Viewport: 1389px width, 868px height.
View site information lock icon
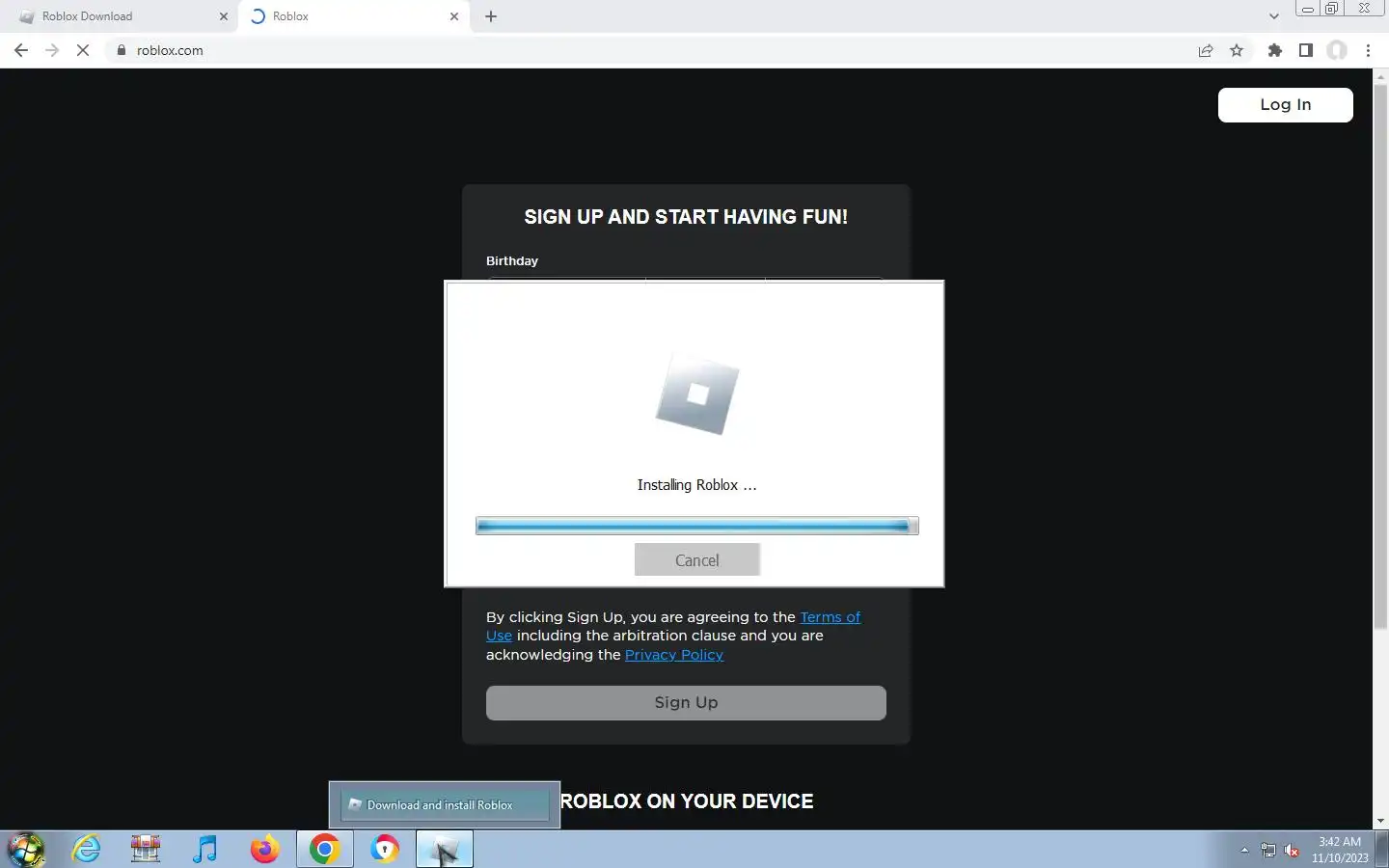(x=122, y=50)
